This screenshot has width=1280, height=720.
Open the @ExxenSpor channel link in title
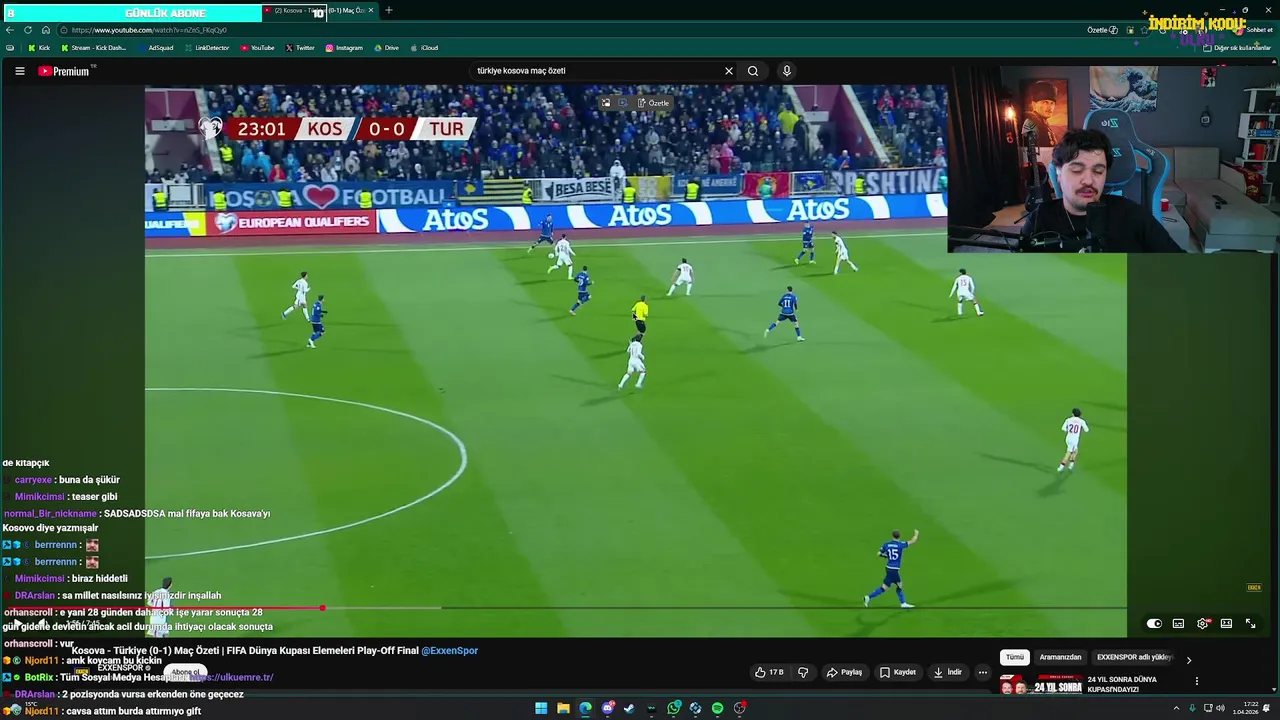pyautogui.click(x=449, y=651)
